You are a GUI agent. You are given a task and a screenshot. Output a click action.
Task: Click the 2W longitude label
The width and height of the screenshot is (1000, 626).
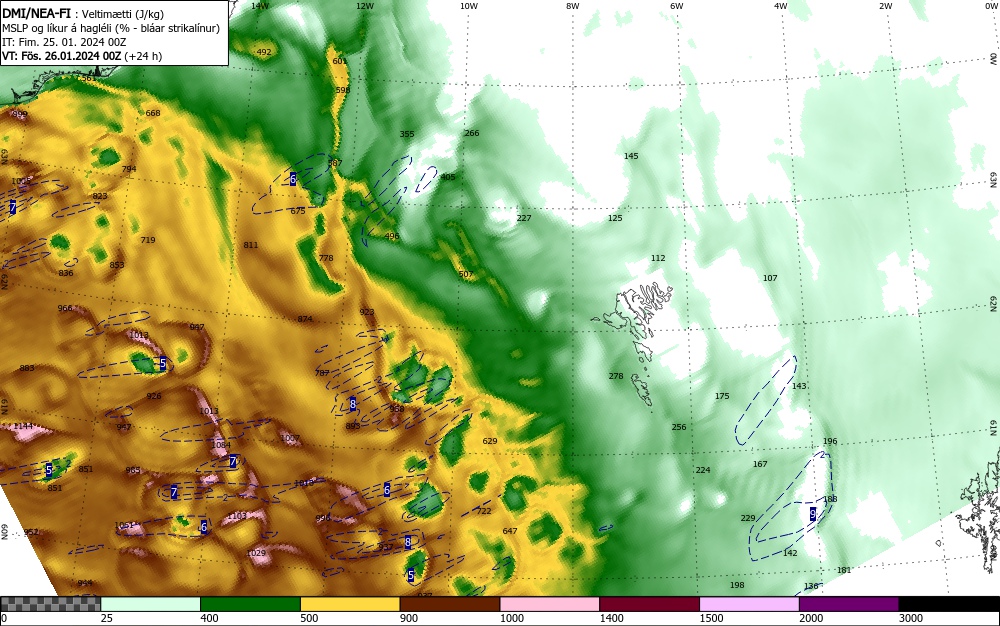(885, 6)
